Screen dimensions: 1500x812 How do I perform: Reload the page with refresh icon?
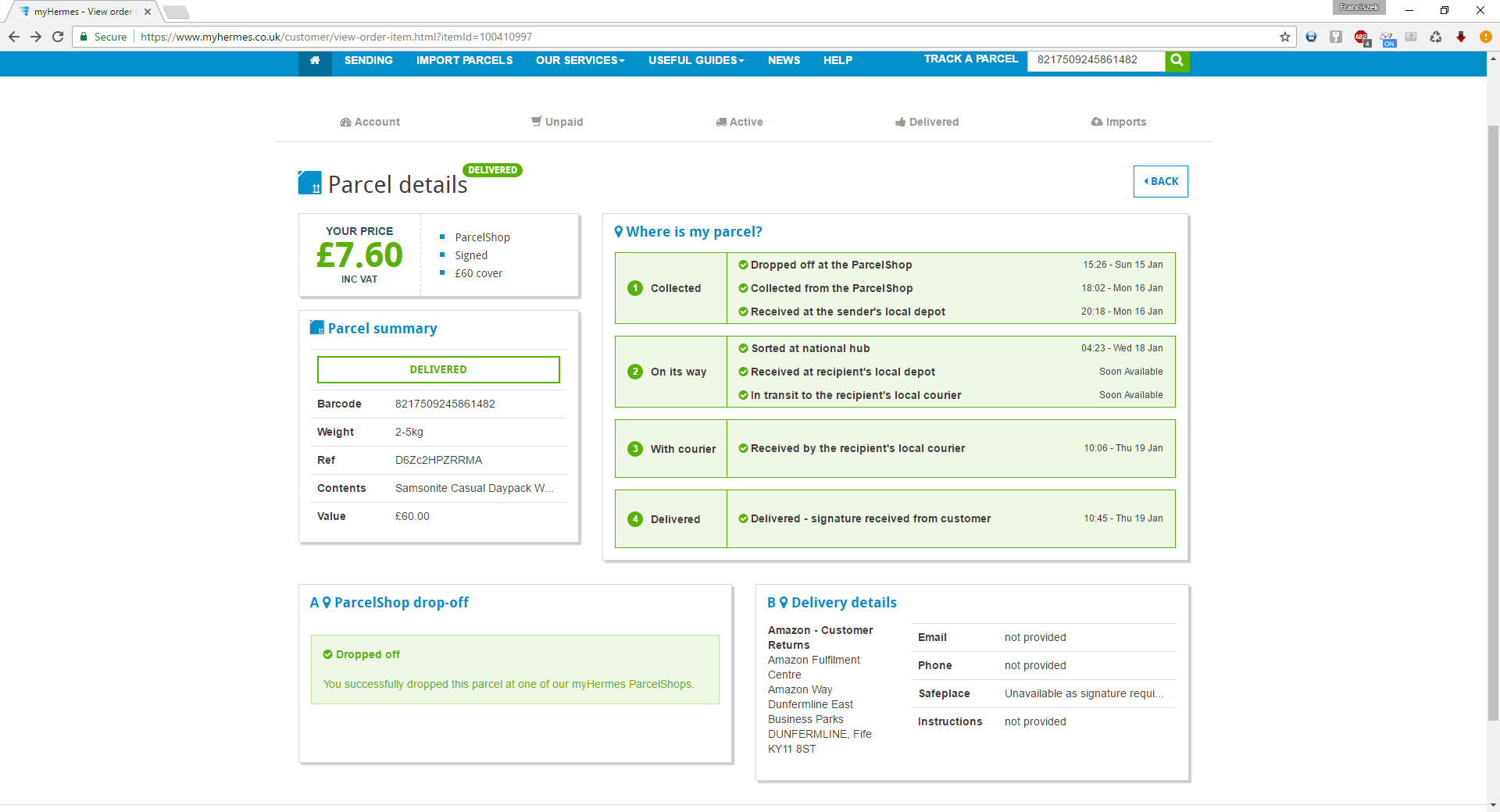point(58,37)
